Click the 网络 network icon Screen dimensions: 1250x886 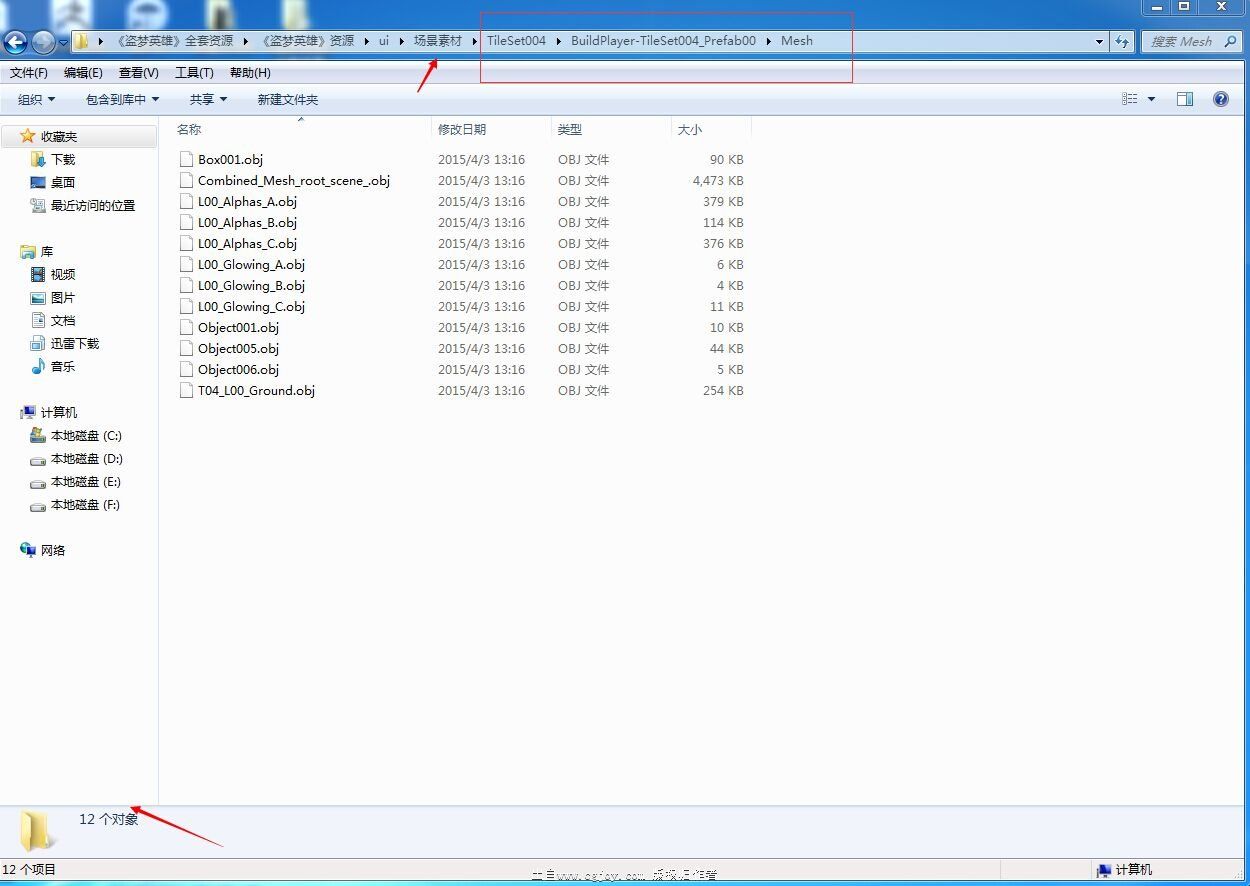coord(29,550)
